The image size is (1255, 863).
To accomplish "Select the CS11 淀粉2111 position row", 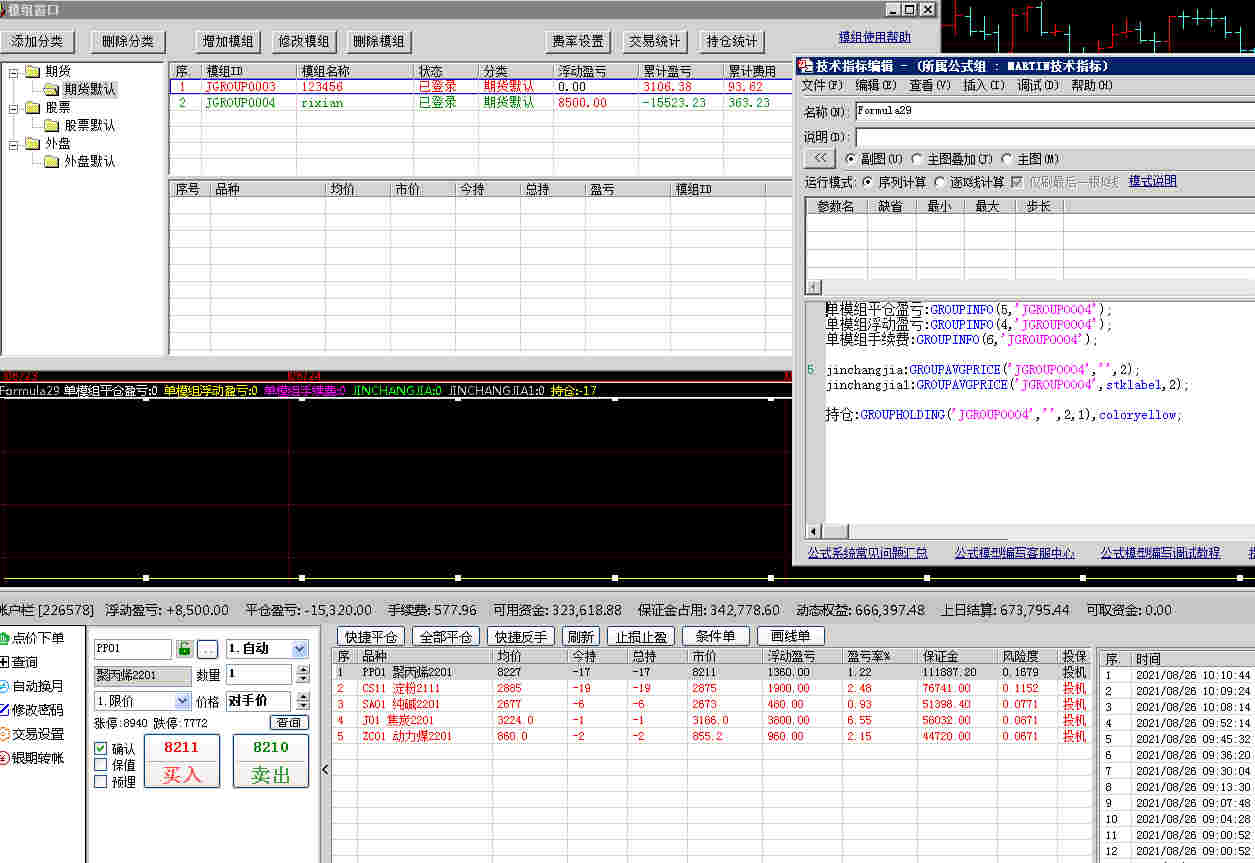I will (x=711, y=688).
